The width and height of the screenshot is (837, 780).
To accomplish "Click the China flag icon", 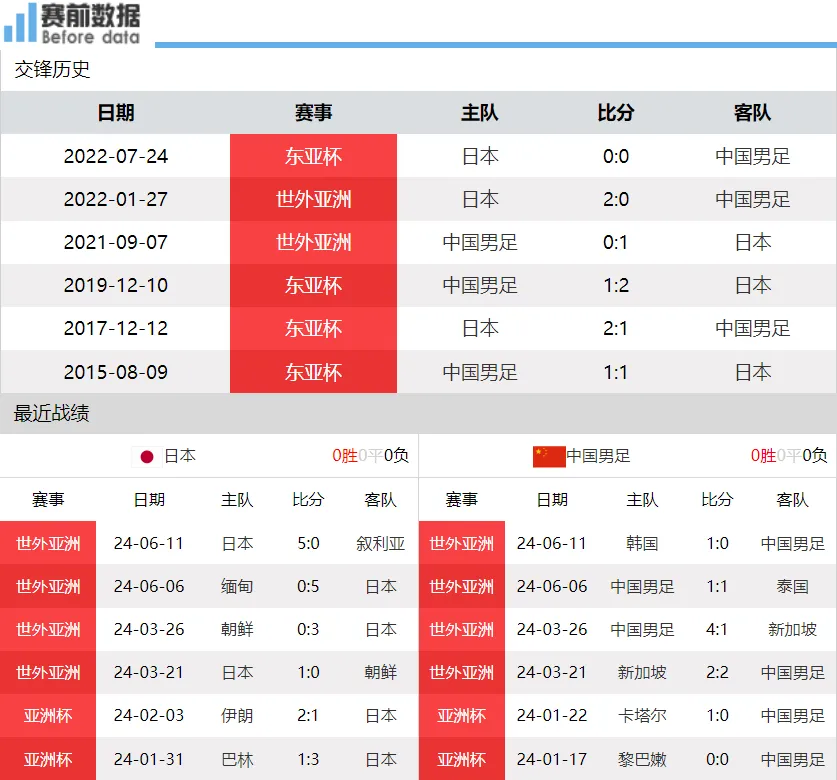I will point(549,456).
